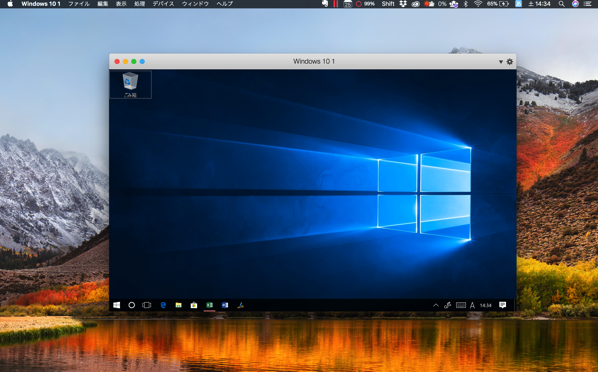Open the paint brush app on taskbar
The width and height of the screenshot is (598, 372).
click(240, 305)
